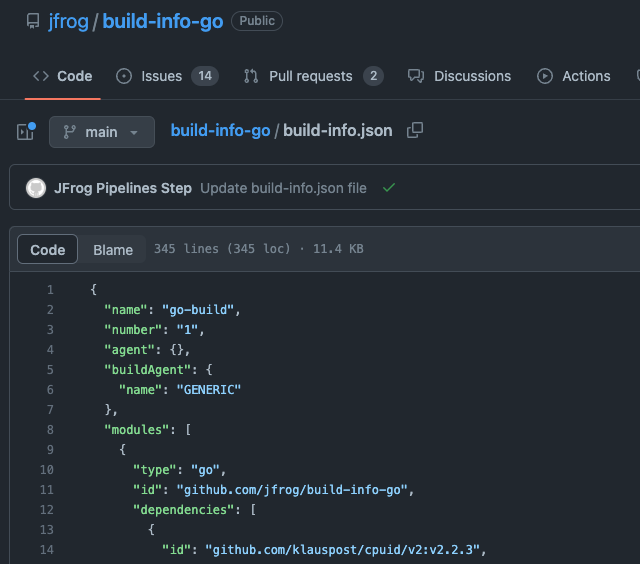The height and width of the screenshot is (564, 640).
Task: Select the Code view button
Action: pos(47,249)
